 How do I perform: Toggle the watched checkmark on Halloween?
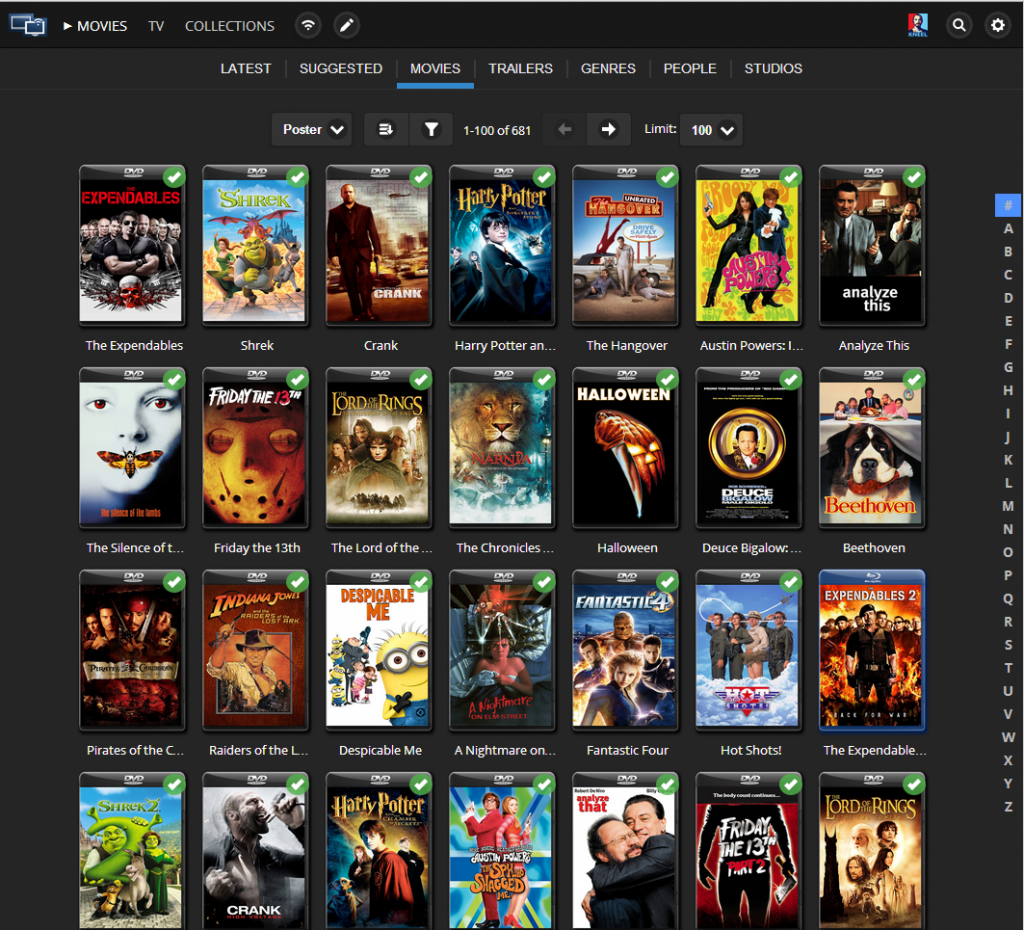pyautogui.click(x=666, y=380)
